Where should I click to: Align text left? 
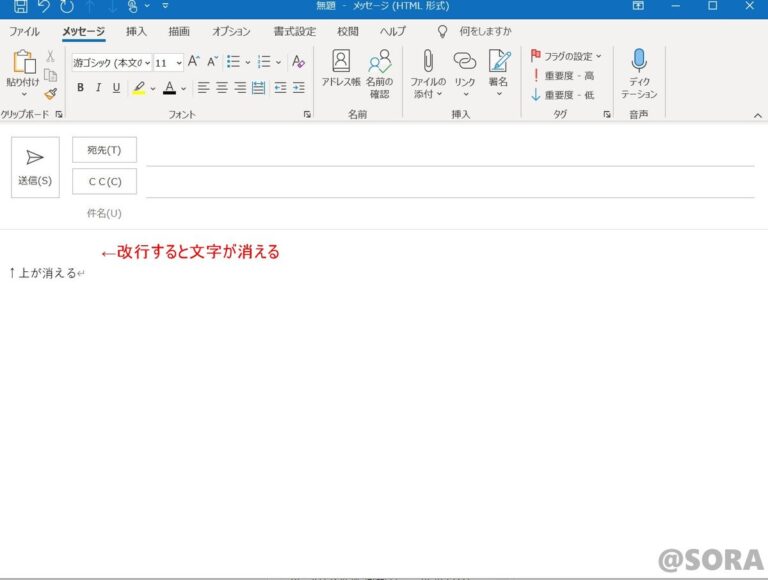click(x=203, y=88)
